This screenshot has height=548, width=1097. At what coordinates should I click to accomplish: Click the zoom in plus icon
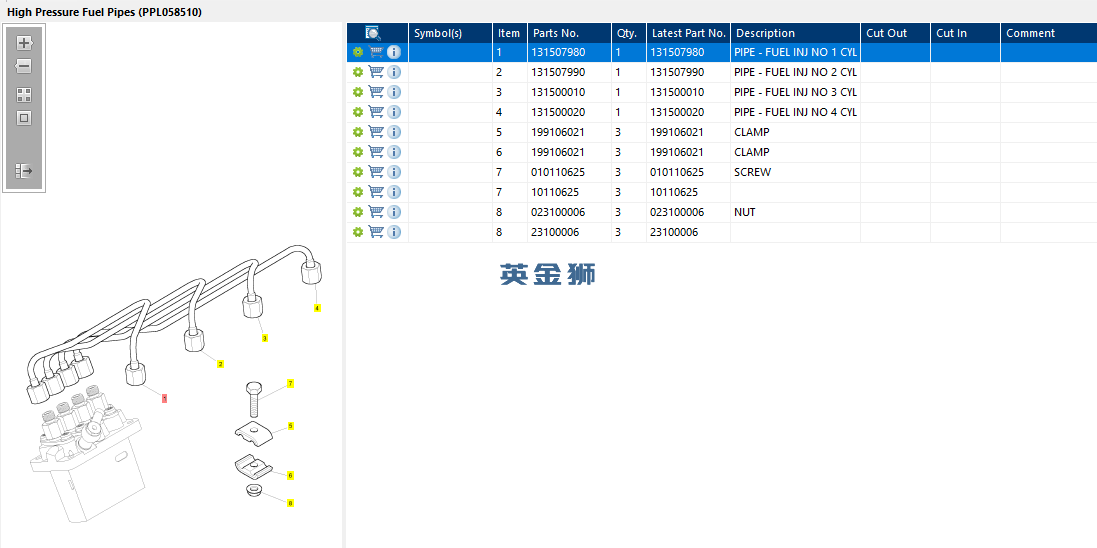[24, 43]
